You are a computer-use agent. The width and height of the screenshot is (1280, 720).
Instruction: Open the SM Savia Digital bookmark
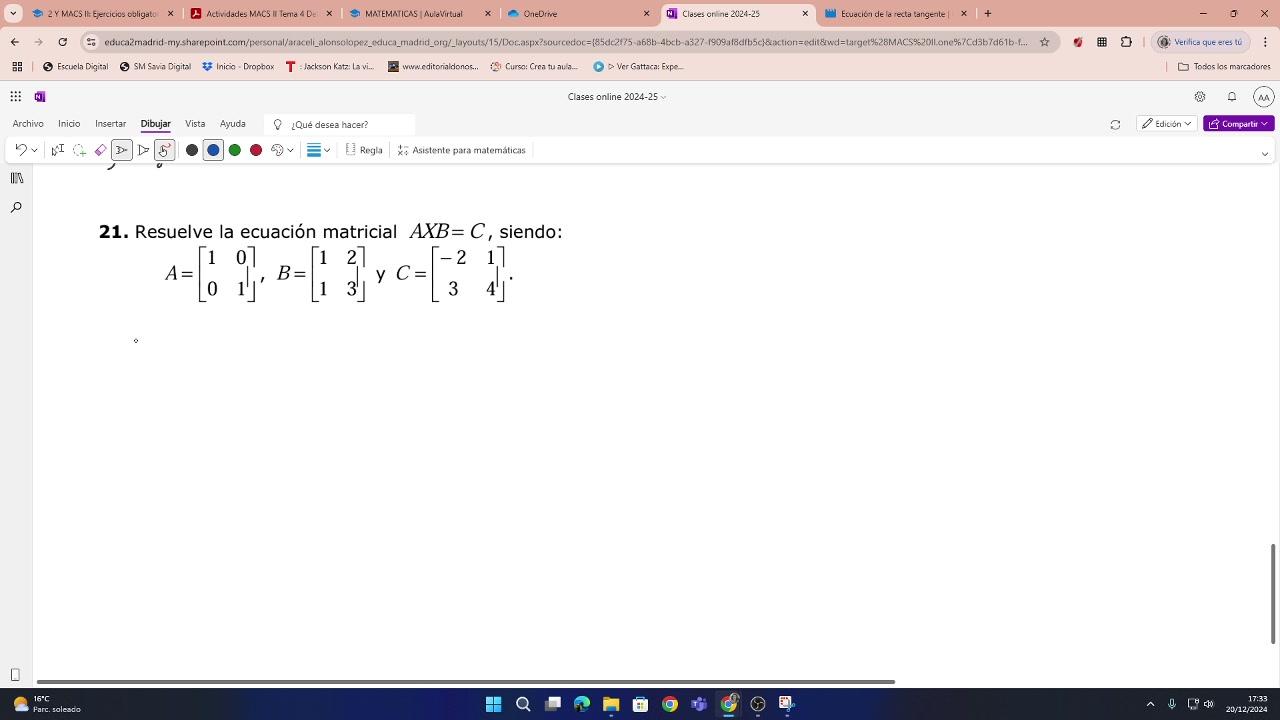click(155, 67)
